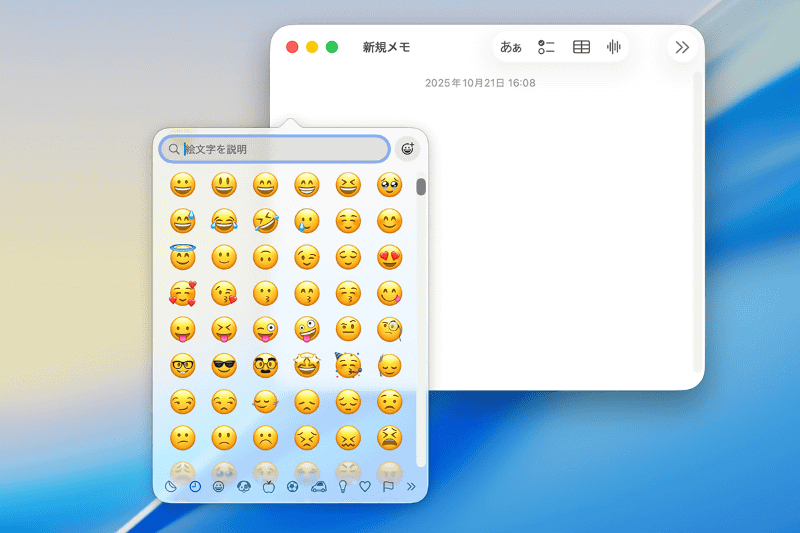Close the Notes window with red button
Viewport: 800px width, 533px height.
[292, 47]
